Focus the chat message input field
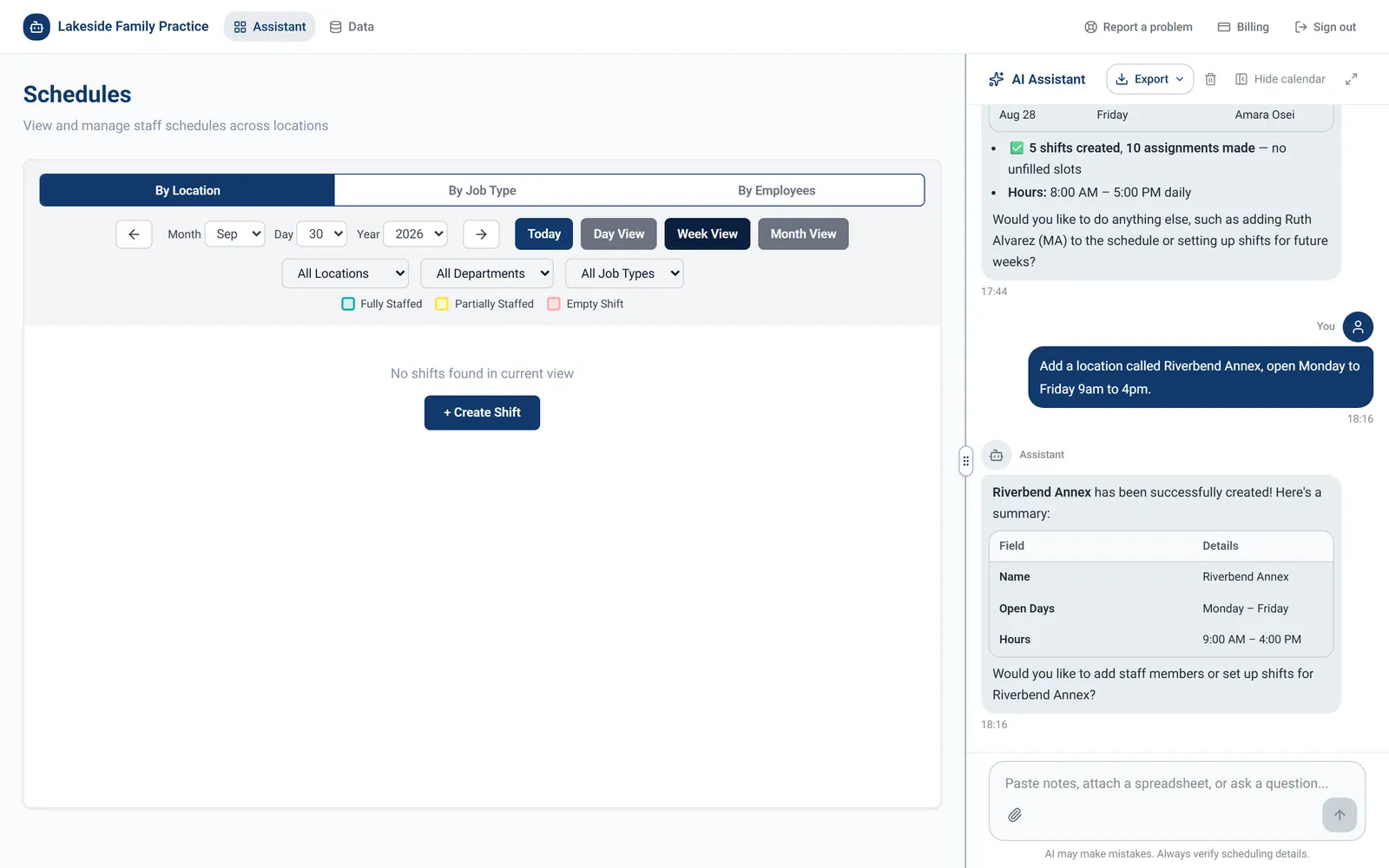Viewport: 1389px width, 868px height. (1176, 784)
